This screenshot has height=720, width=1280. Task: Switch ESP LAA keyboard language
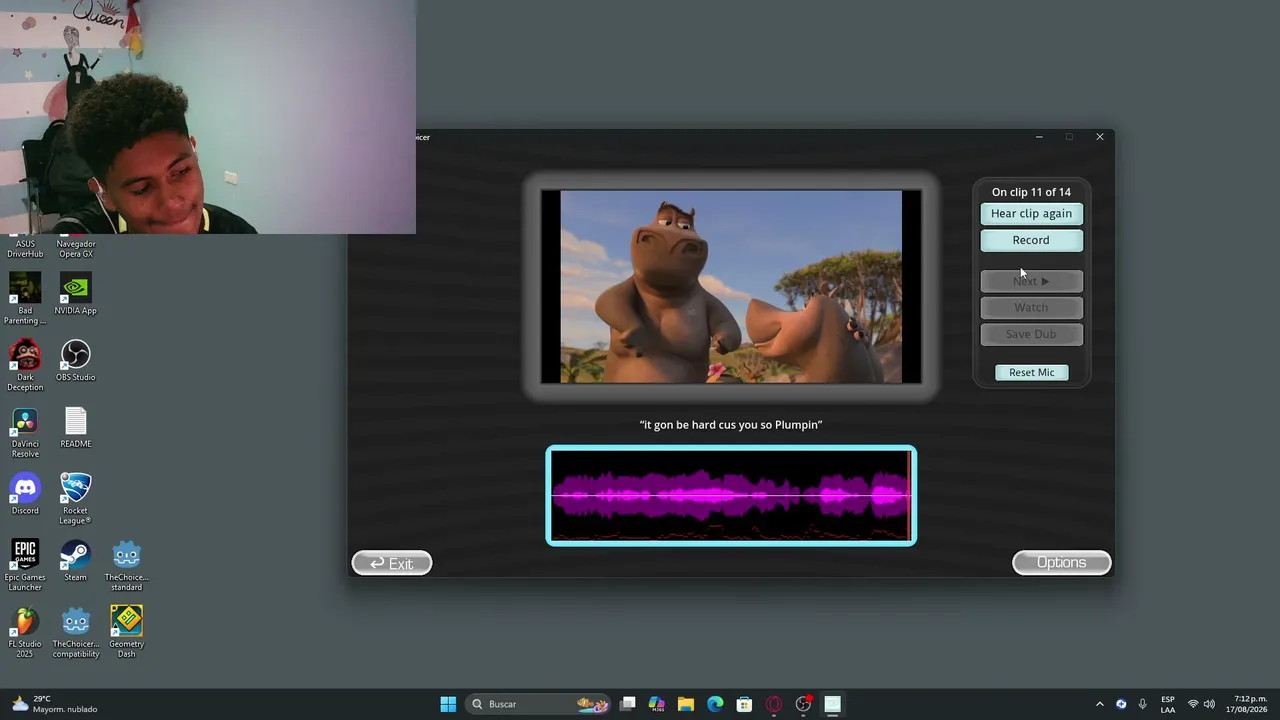click(x=1168, y=704)
